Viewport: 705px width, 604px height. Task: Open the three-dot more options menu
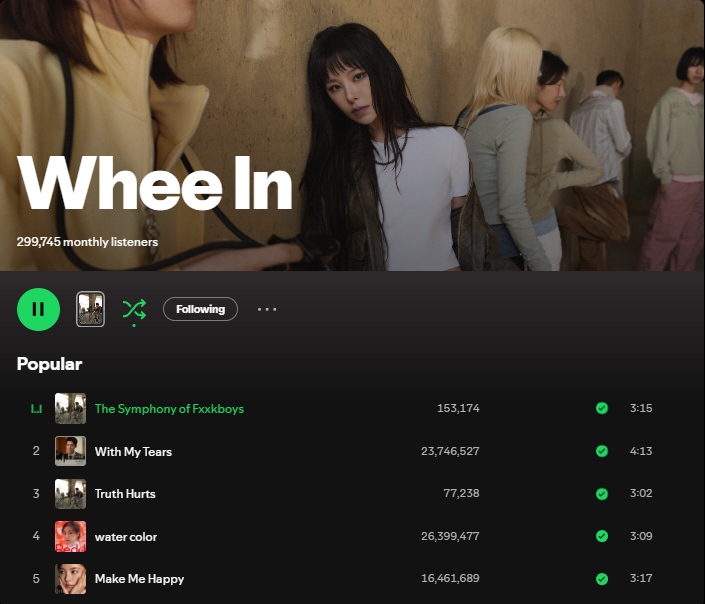[x=267, y=309]
